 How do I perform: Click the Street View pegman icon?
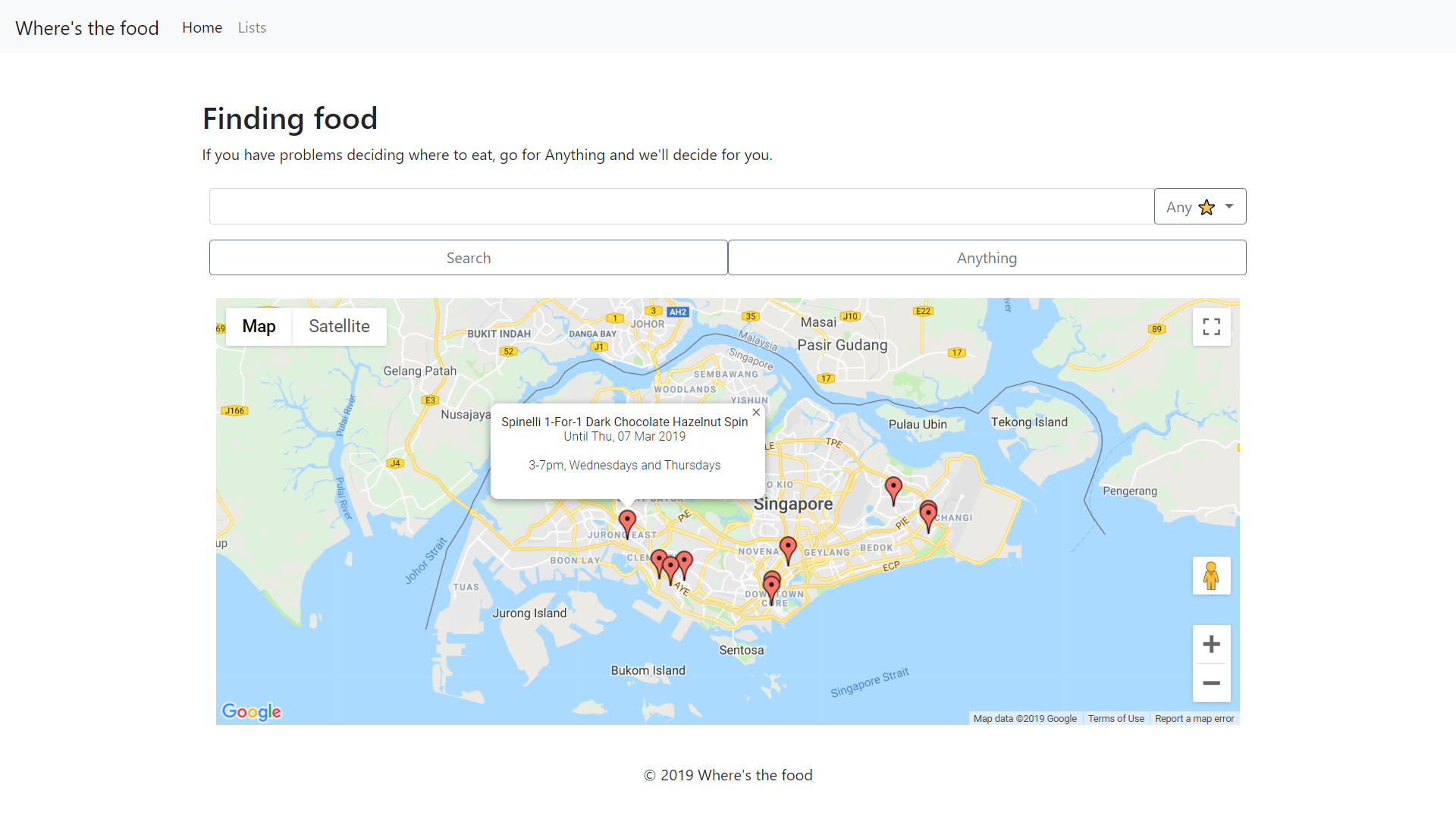click(1211, 576)
